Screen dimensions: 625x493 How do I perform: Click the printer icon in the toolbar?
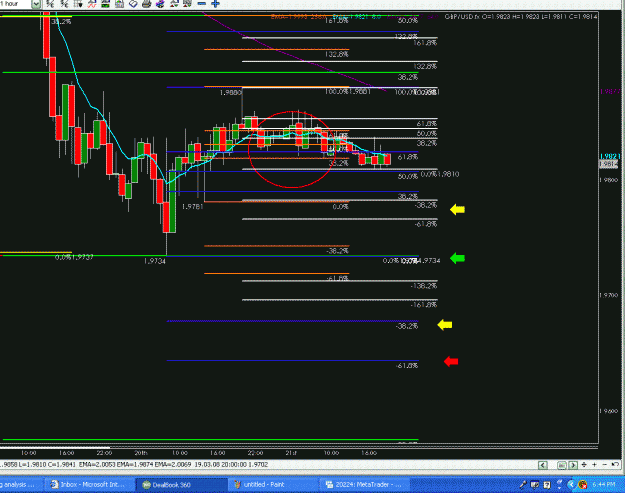147,4
